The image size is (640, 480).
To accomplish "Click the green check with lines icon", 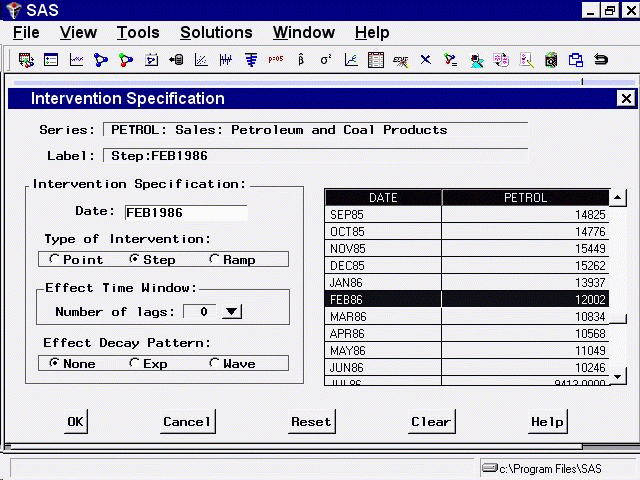I will (x=451, y=60).
